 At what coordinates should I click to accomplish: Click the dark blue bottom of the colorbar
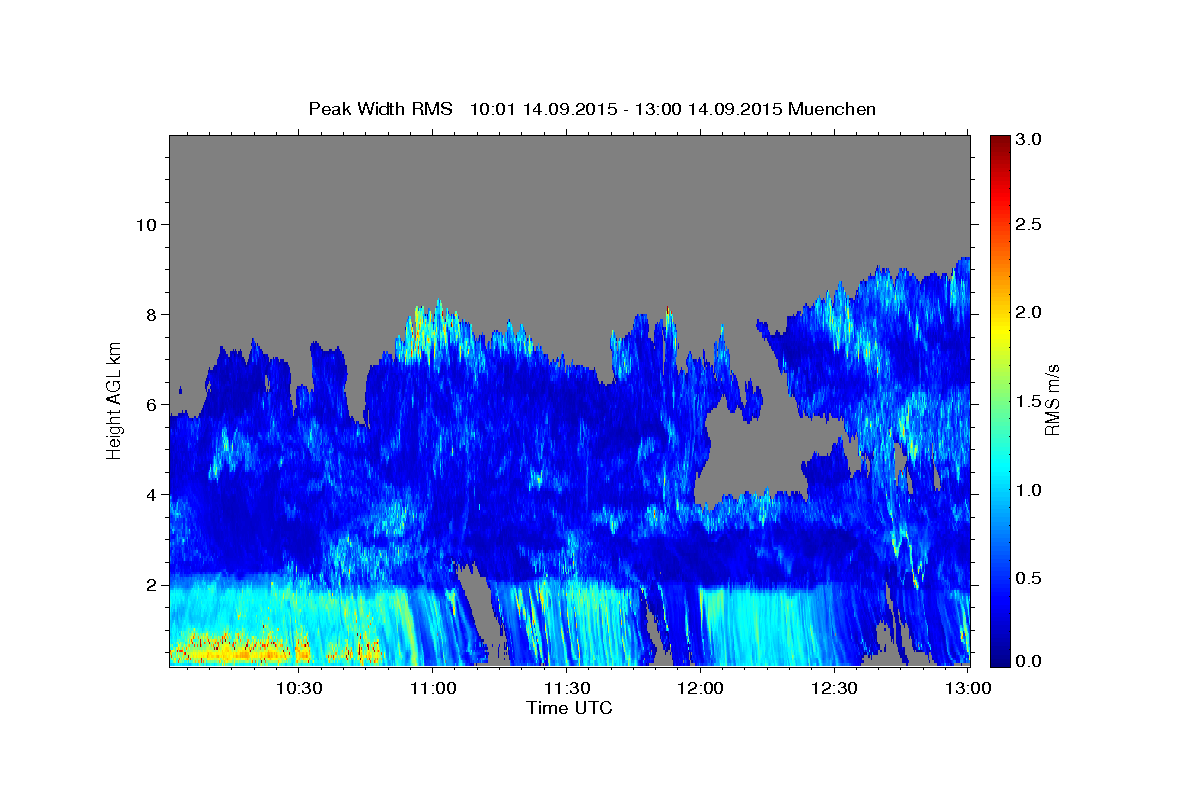[x=999, y=658]
